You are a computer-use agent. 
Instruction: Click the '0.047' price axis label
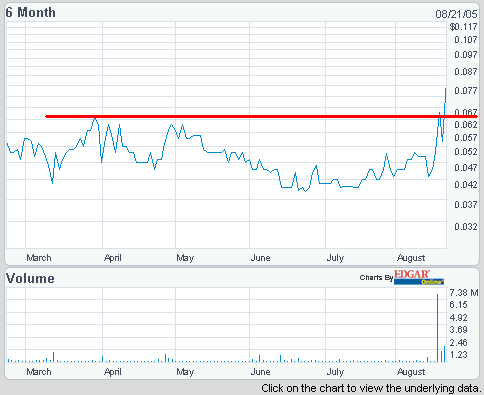466,167
